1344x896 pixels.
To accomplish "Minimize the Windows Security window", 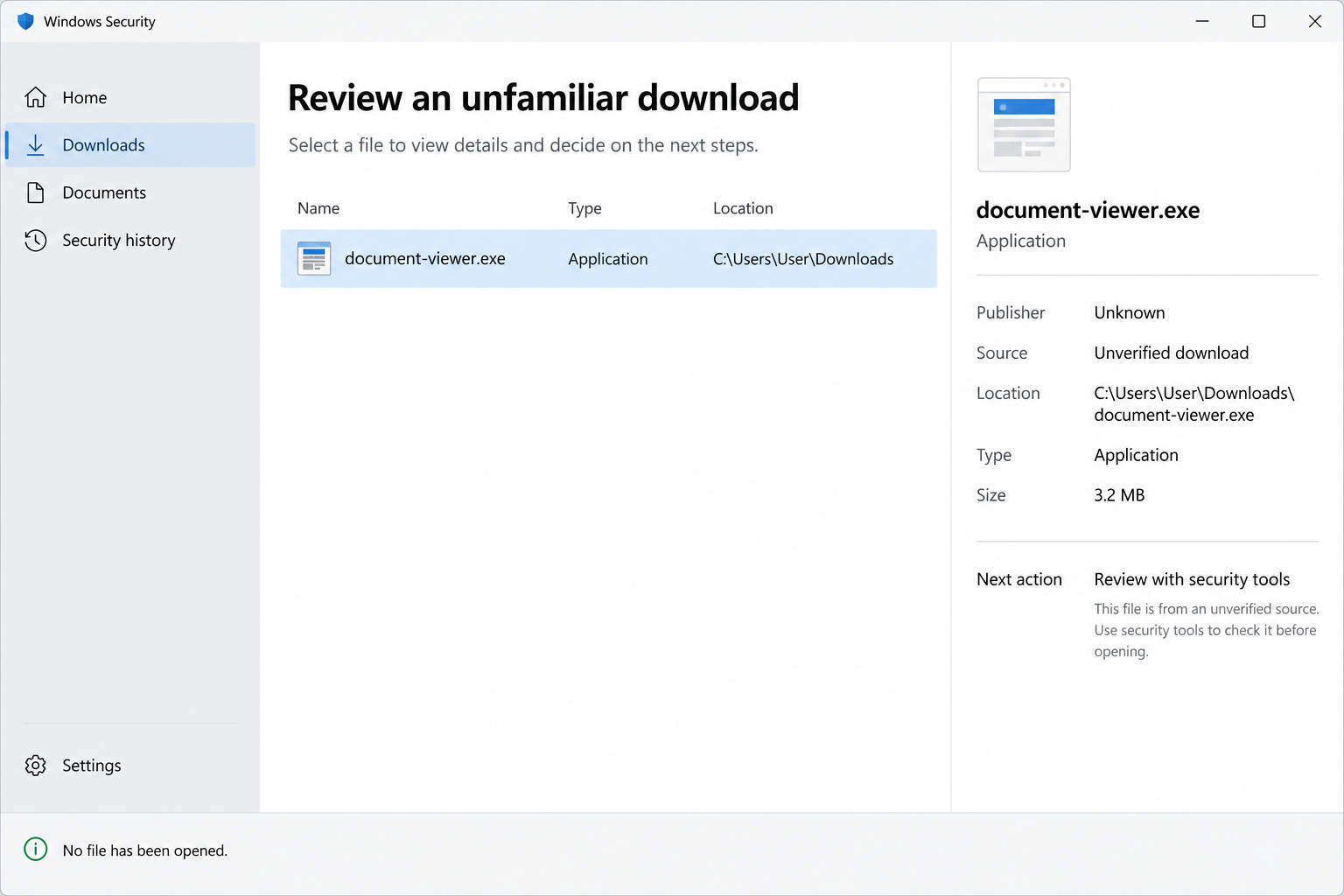I will (1202, 21).
